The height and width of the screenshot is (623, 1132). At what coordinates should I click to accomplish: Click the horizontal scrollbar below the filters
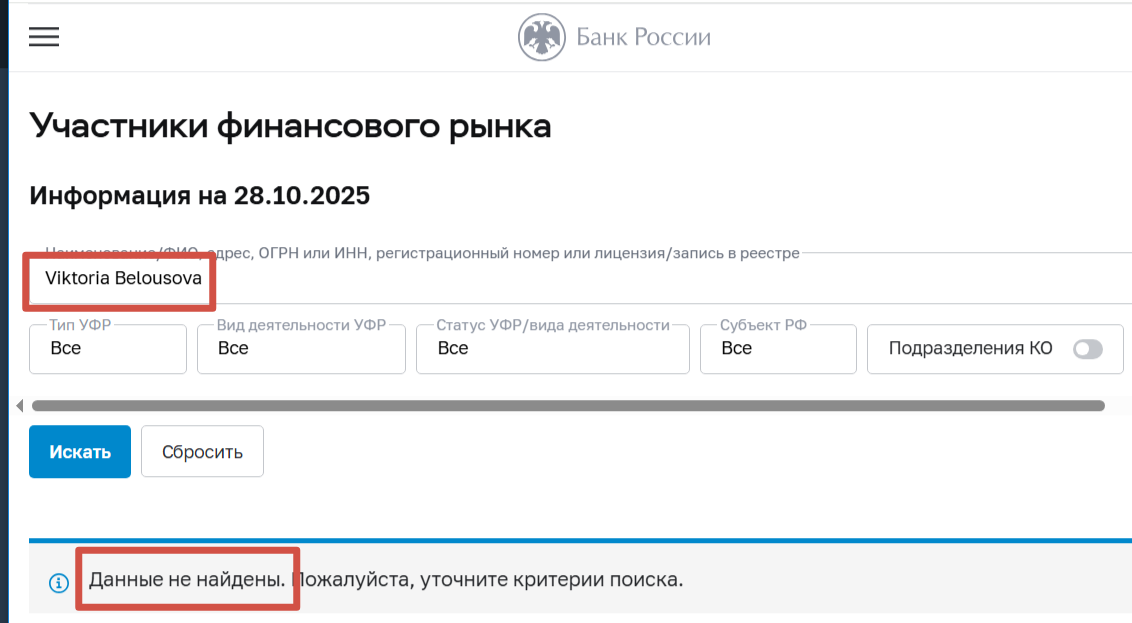pos(566,405)
